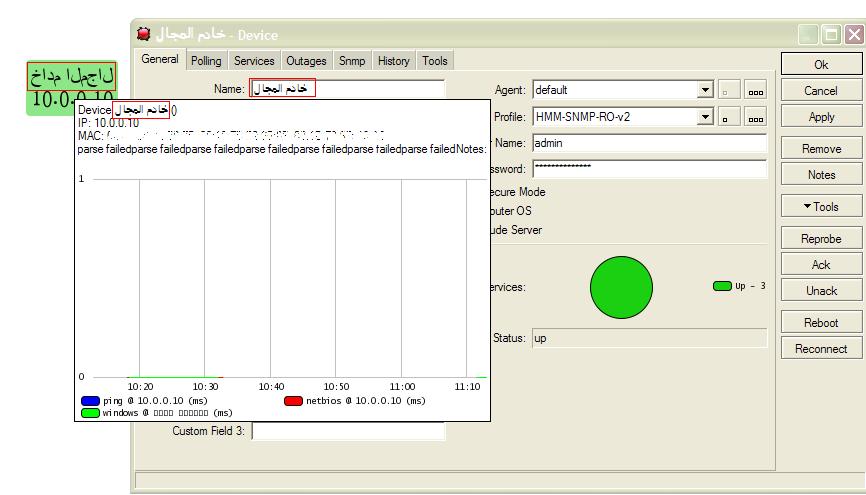
Task: Click the Reconnect button
Action: [x=821, y=349]
